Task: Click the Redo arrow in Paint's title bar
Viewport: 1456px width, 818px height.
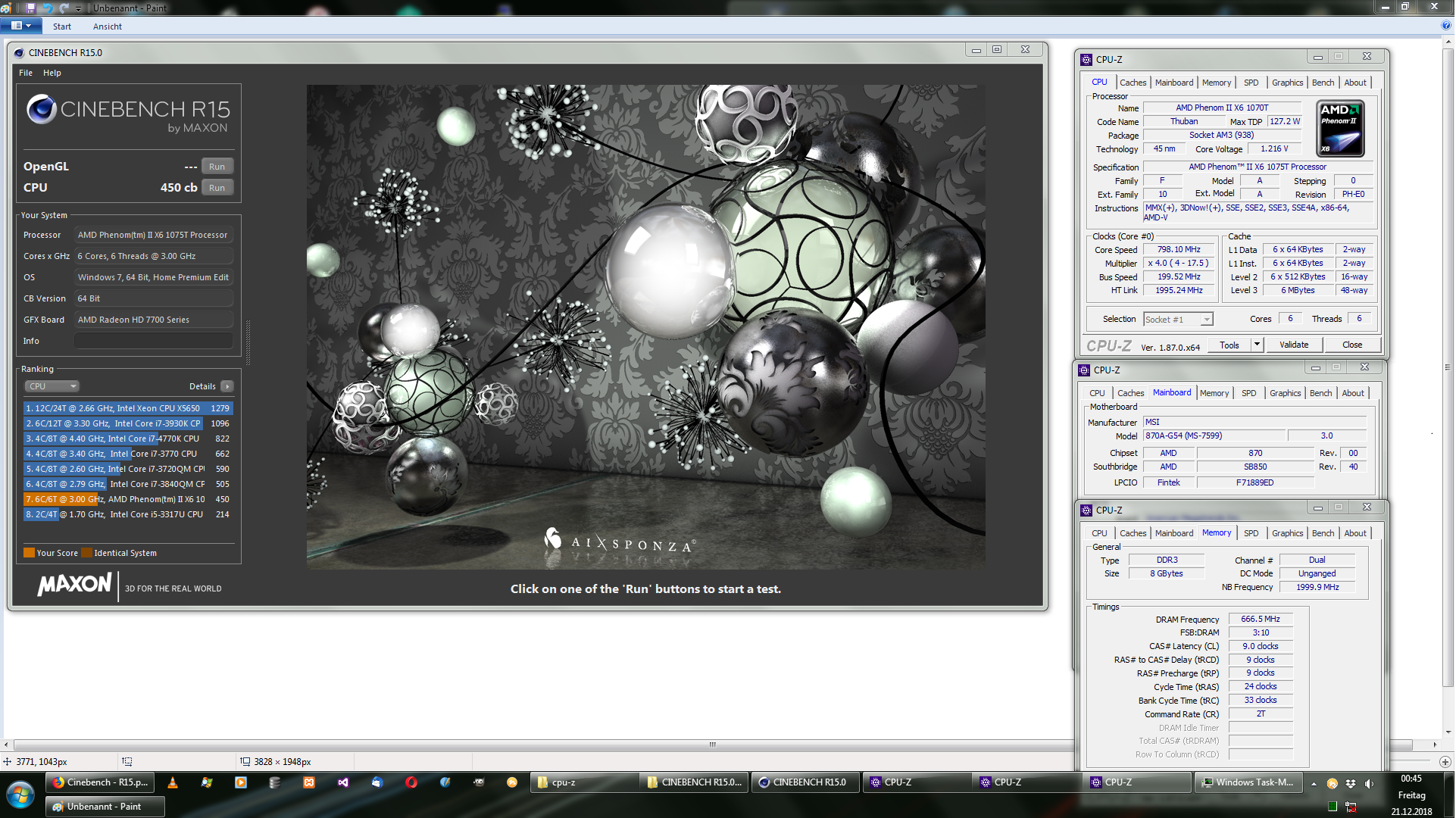Action: click(64, 8)
